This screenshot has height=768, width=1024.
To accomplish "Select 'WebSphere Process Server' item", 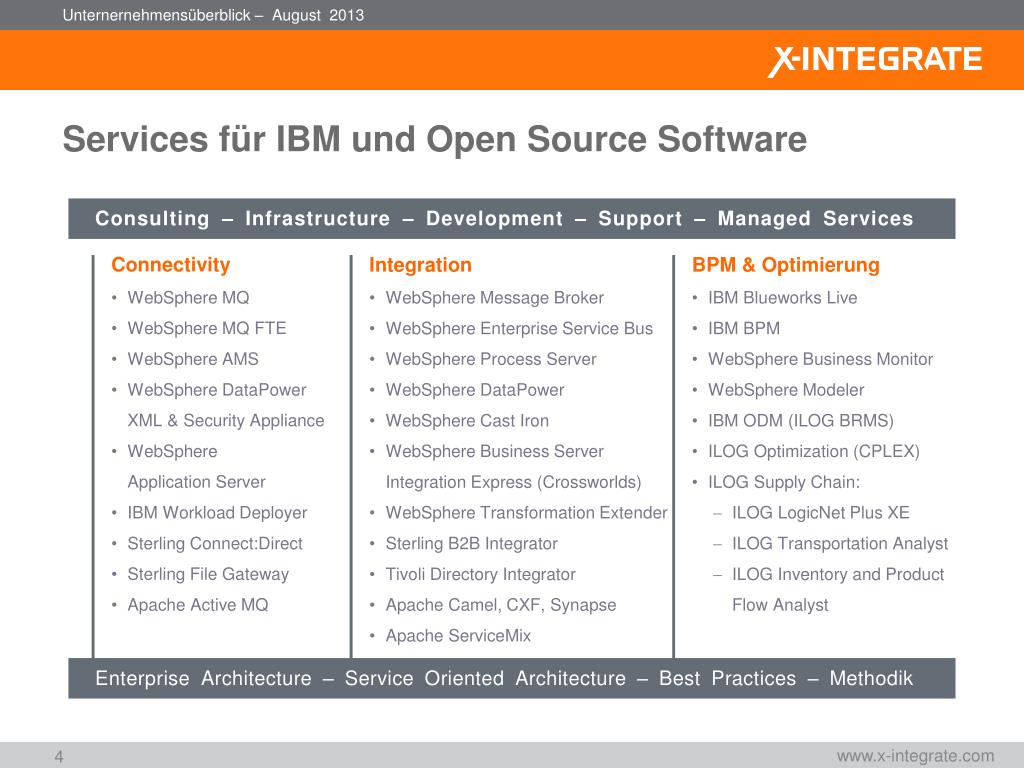I will [x=490, y=359].
